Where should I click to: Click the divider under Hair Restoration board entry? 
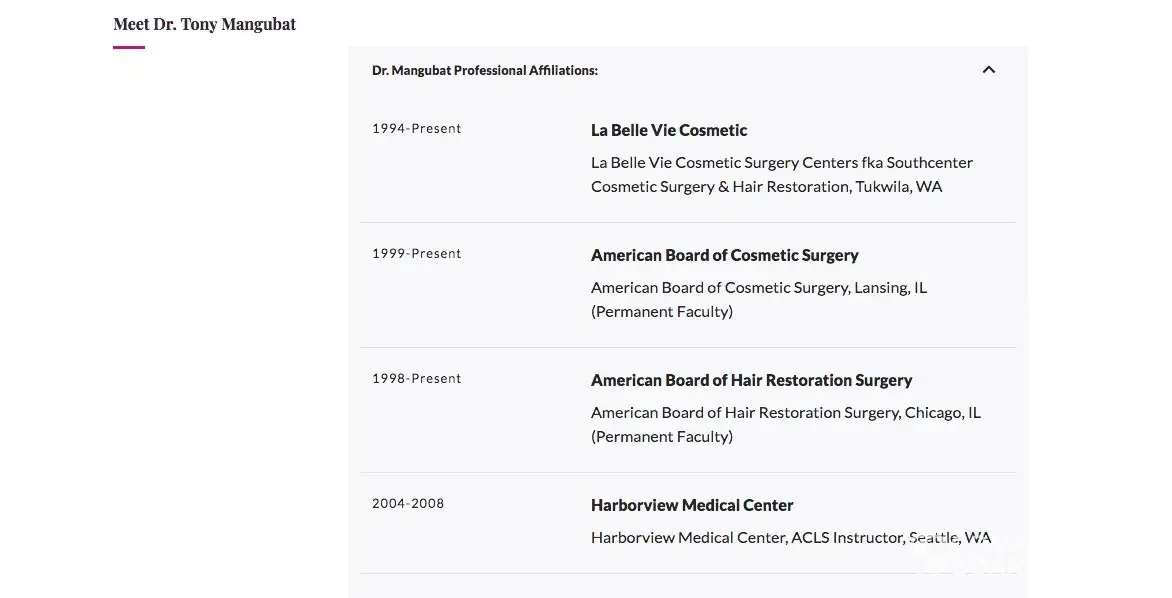687,472
